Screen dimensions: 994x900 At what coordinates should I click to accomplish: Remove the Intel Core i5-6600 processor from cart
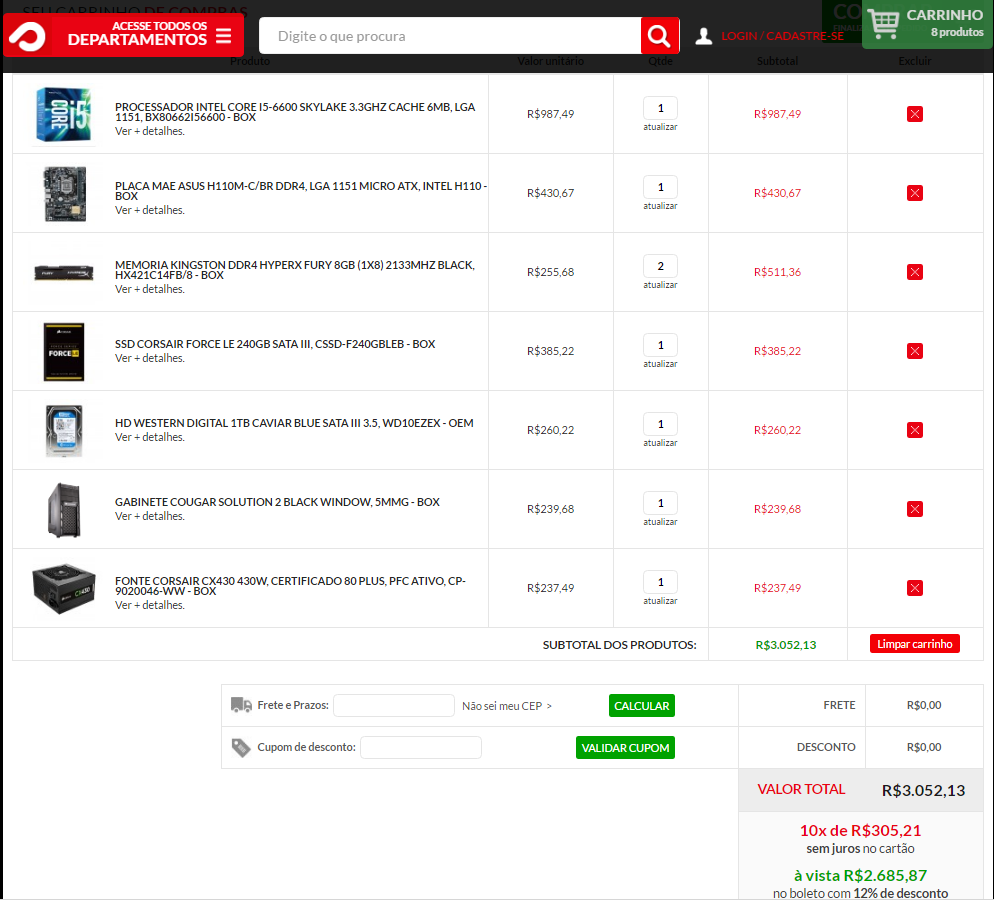pyautogui.click(x=914, y=114)
